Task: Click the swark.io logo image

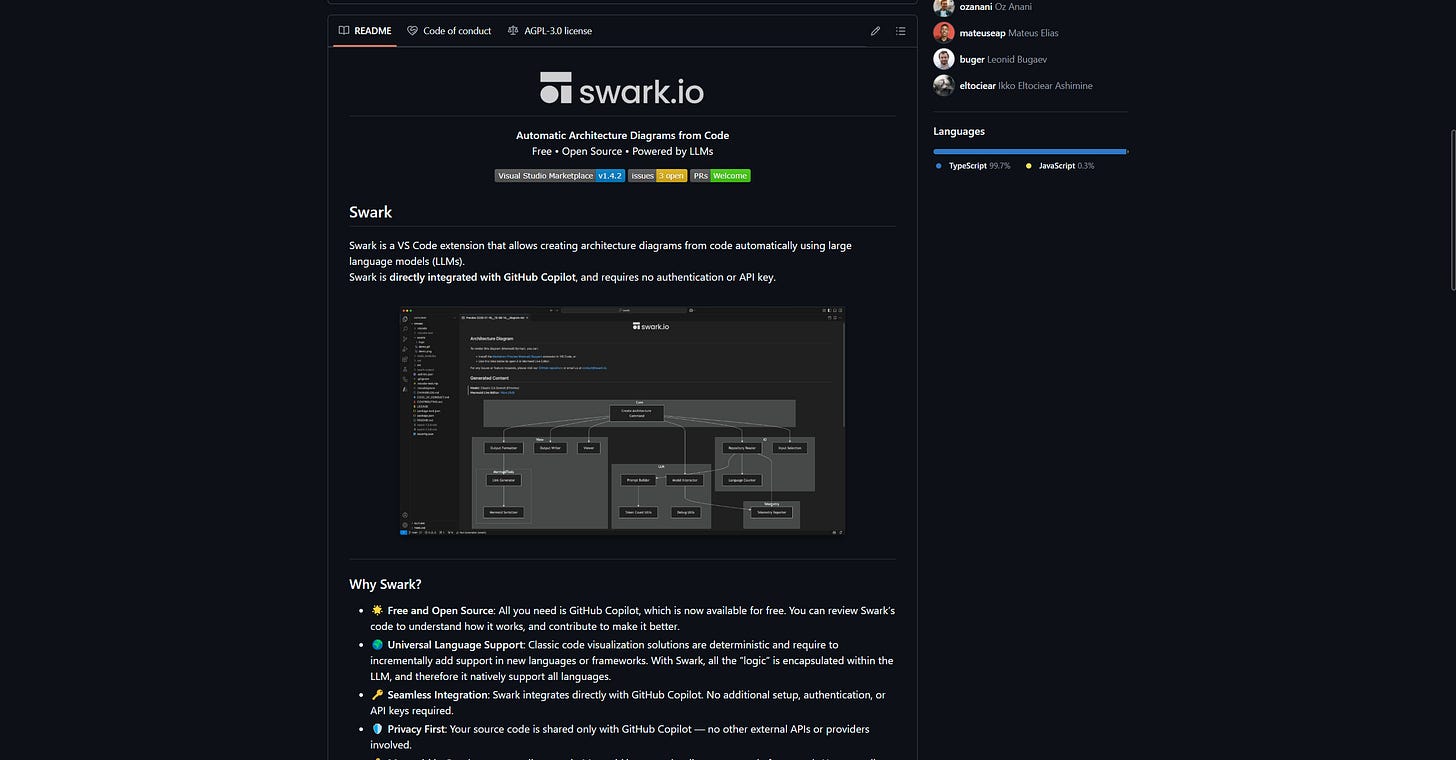Action: (622, 88)
